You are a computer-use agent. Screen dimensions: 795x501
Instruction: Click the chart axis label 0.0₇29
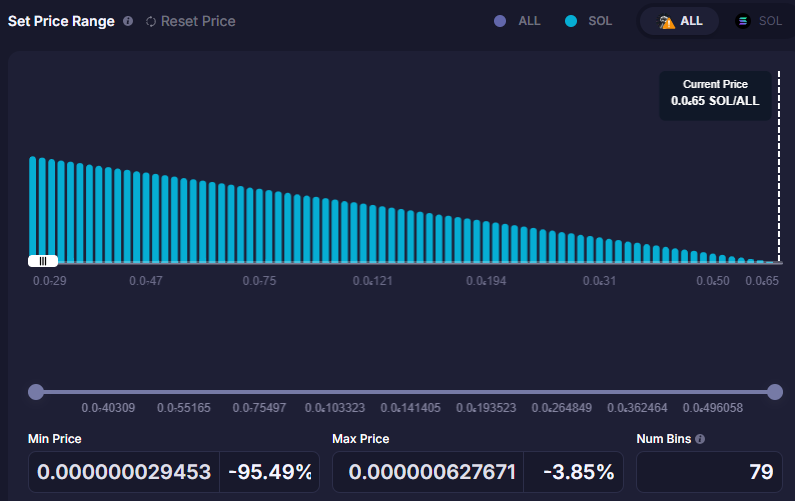click(50, 281)
